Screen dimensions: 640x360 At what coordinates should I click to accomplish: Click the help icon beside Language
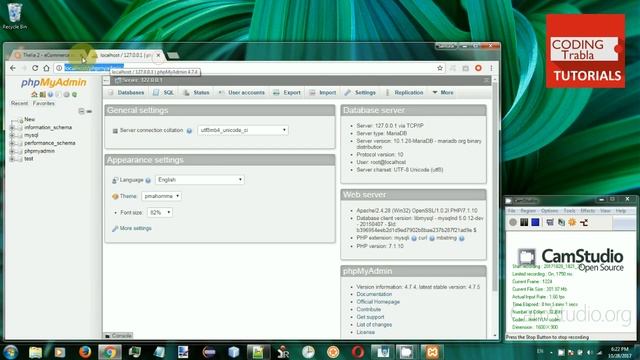pos(148,180)
